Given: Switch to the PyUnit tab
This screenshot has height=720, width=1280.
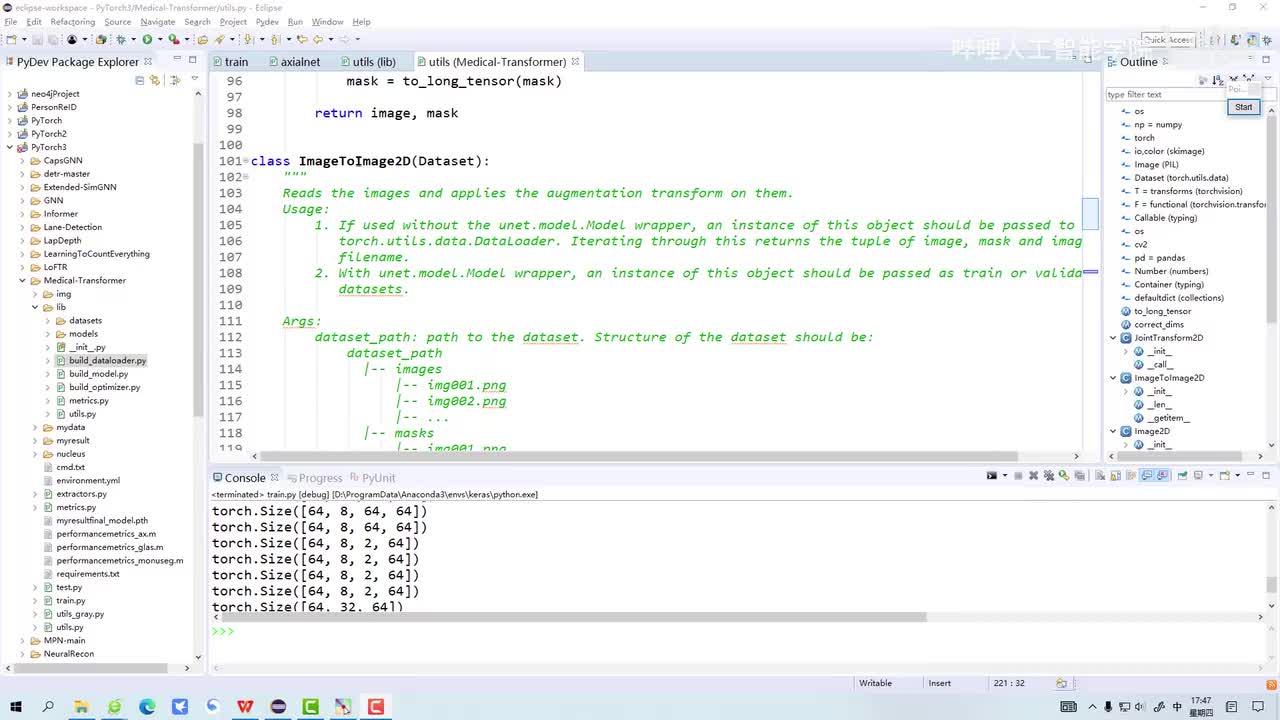Looking at the screenshot, I should pos(372,478).
